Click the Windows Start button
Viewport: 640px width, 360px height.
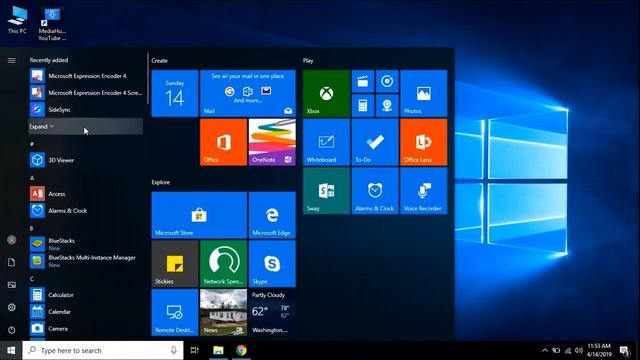pos(11,350)
